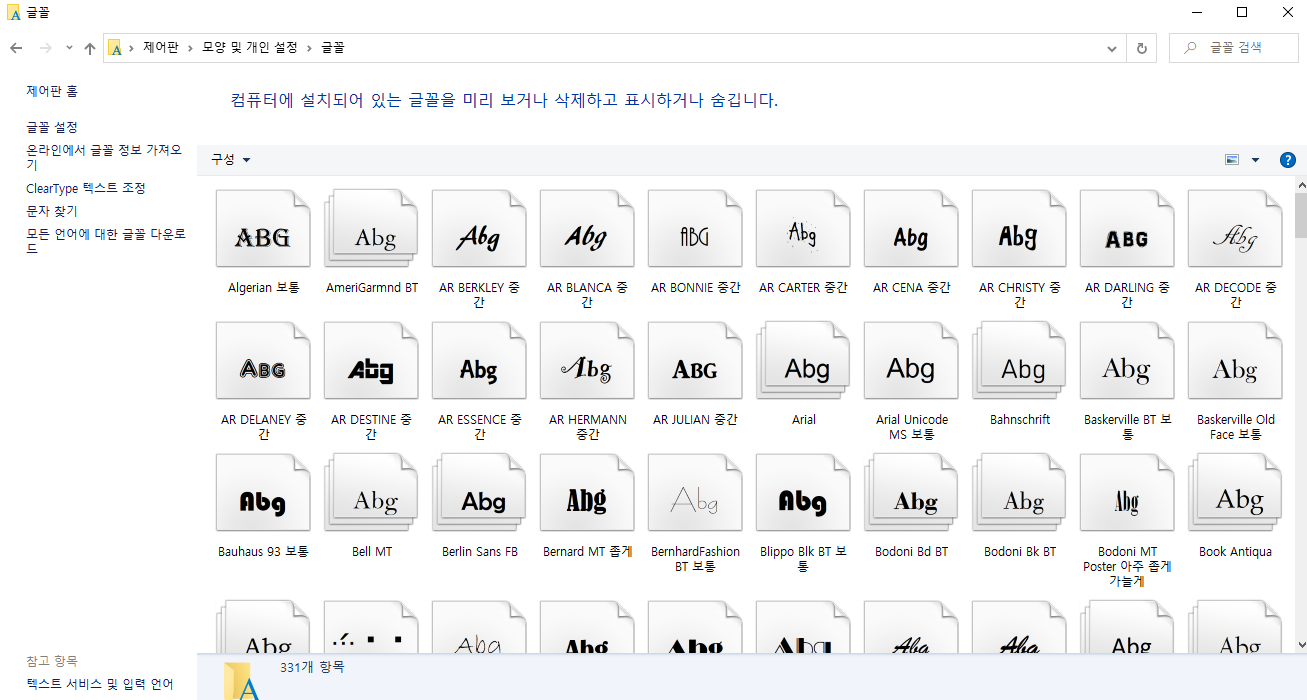Click the 331개 항목 status text

(312, 667)
